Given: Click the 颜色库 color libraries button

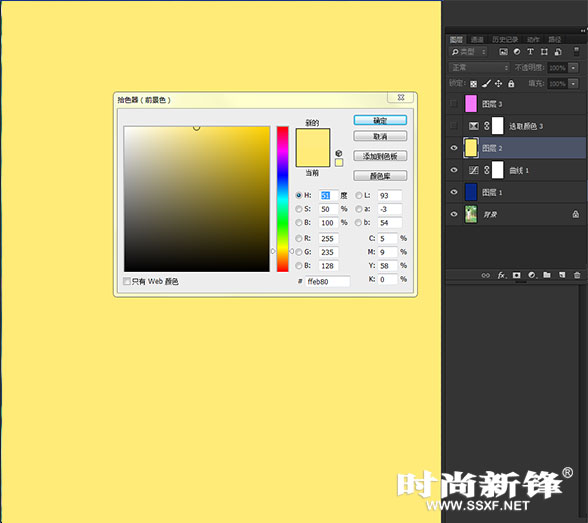Looking at the screenshot, I should (380, 175).
